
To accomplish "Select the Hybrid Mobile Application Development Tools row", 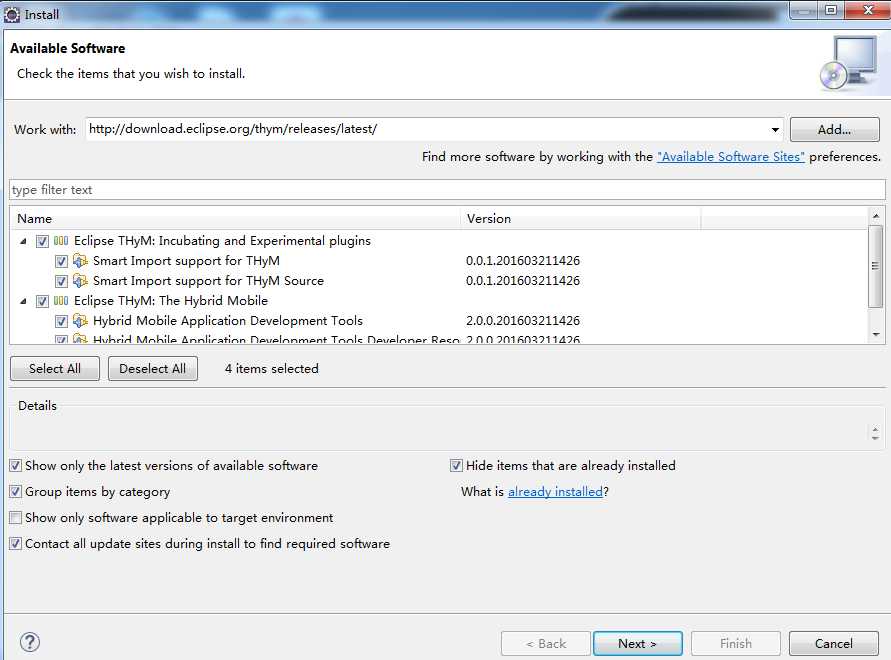I will click(228, 321).
